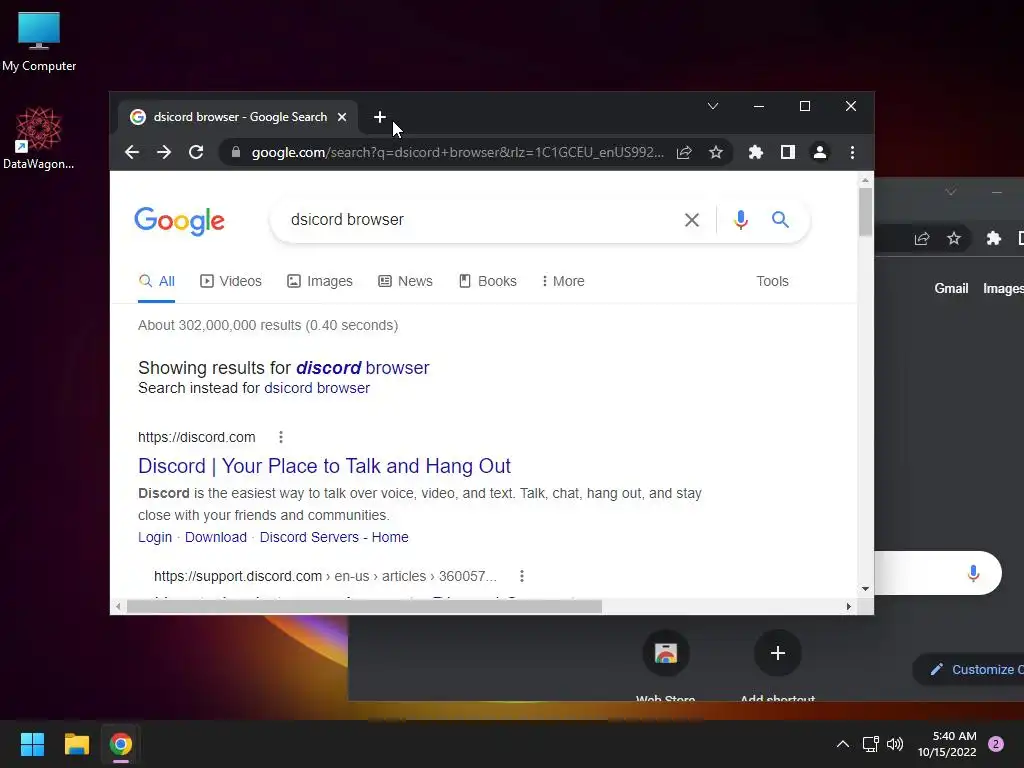Open the Windows Start menu

(32, 744)
